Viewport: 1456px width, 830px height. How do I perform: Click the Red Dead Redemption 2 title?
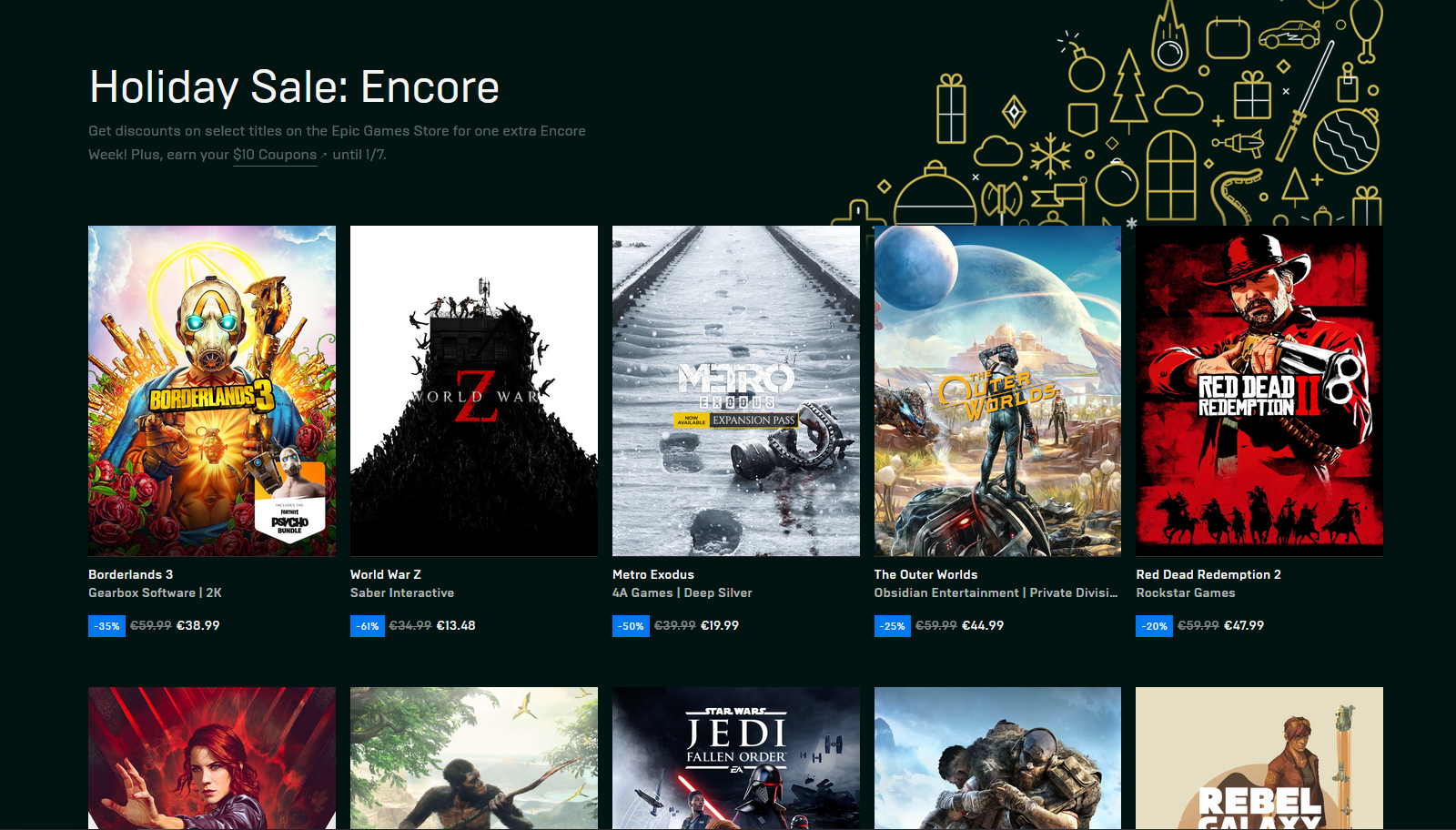click(x=1208, y=574)
